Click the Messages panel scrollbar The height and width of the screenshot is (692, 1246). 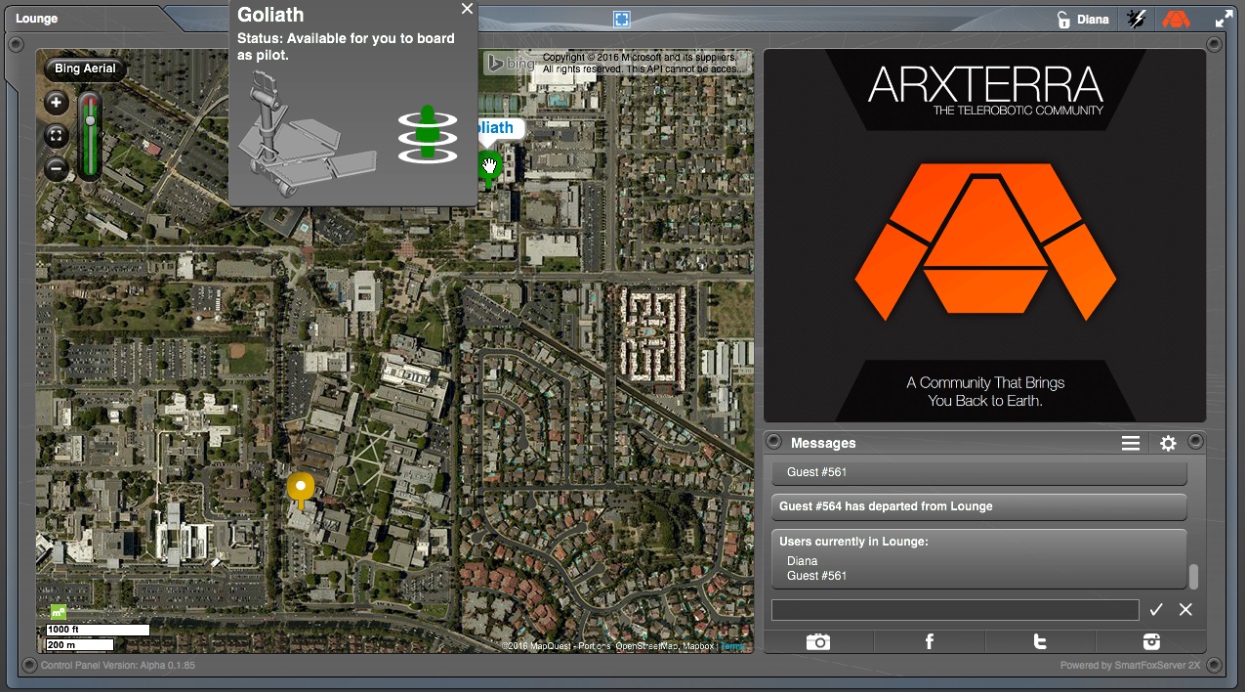[1193, 576]
